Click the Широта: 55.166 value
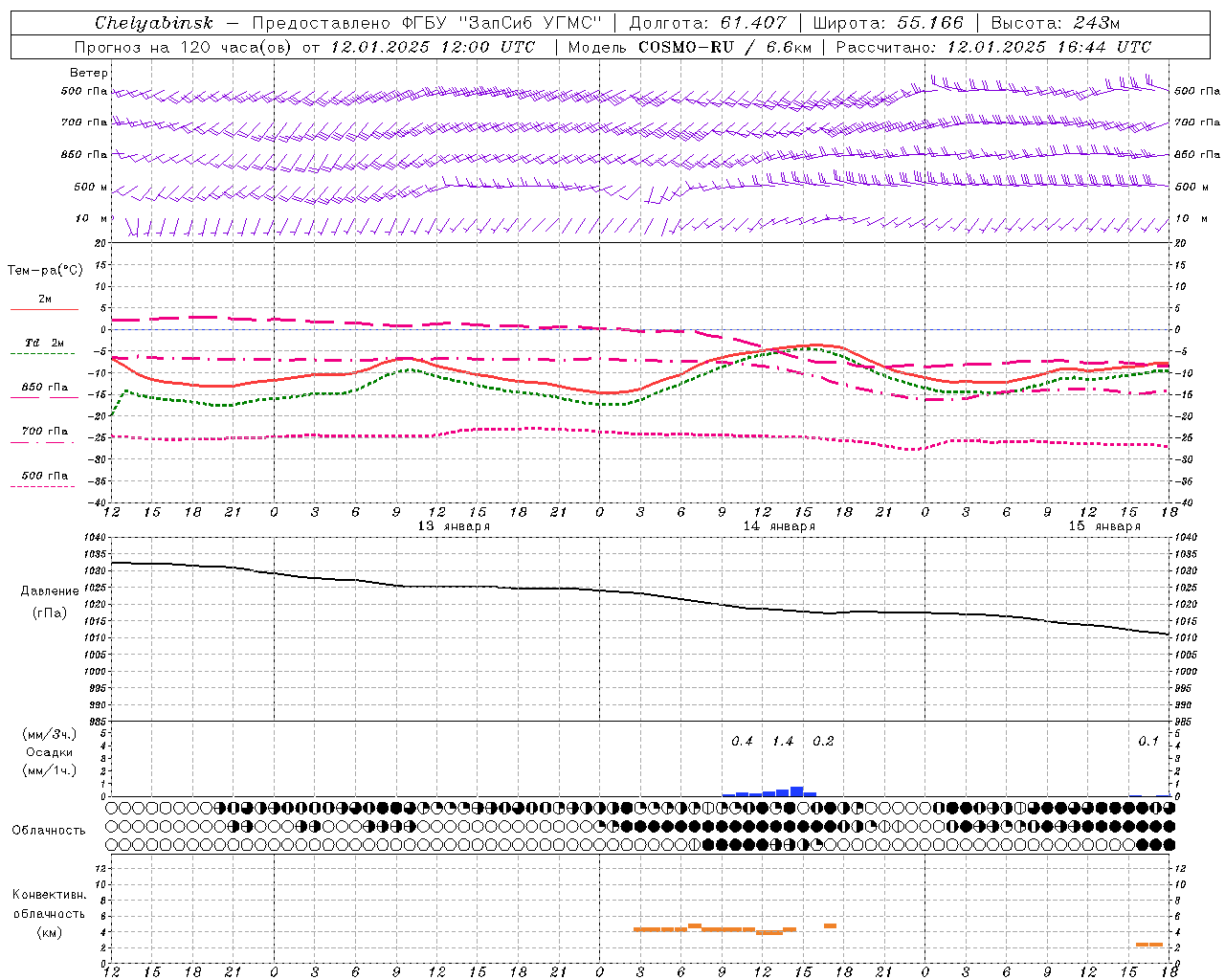The image size is (1225, 980). [888, 23]
